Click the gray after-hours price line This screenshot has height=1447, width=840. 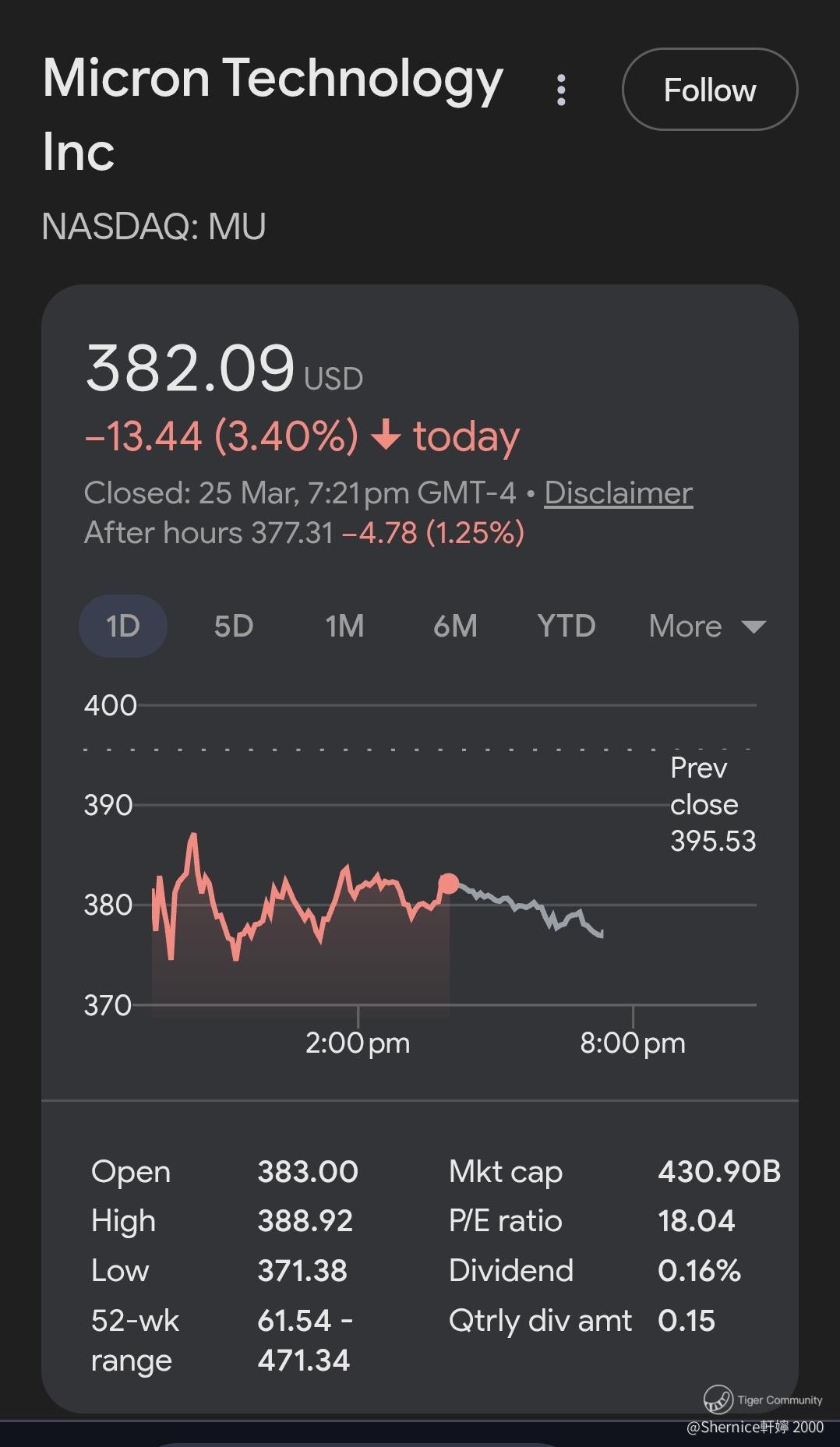click(530, 905)
